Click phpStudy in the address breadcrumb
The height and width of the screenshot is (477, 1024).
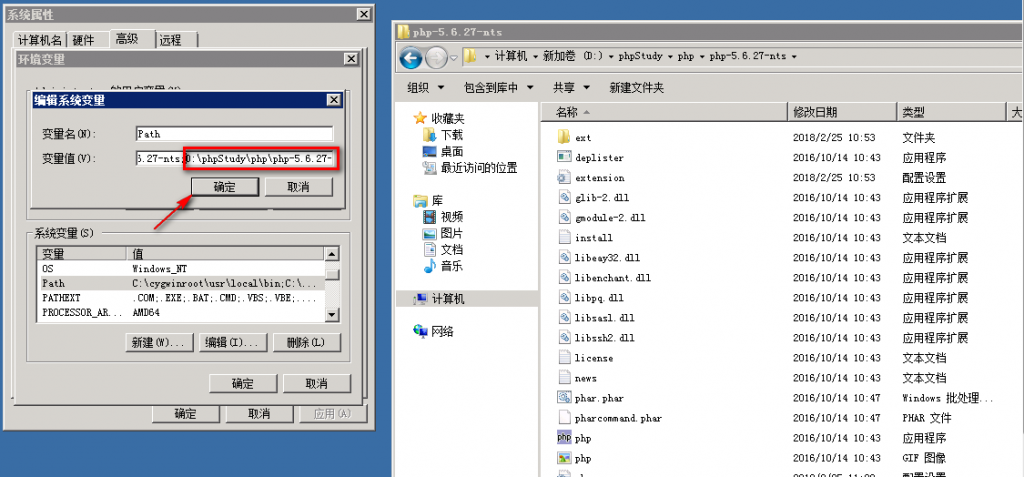click(639, 57)
